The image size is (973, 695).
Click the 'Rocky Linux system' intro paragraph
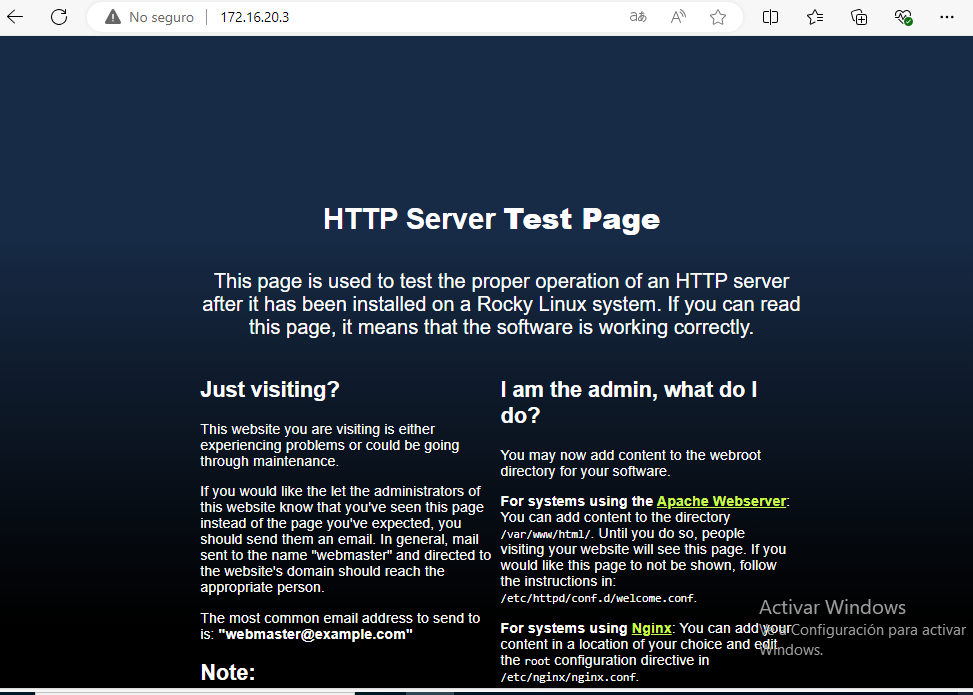click(501, 304)
